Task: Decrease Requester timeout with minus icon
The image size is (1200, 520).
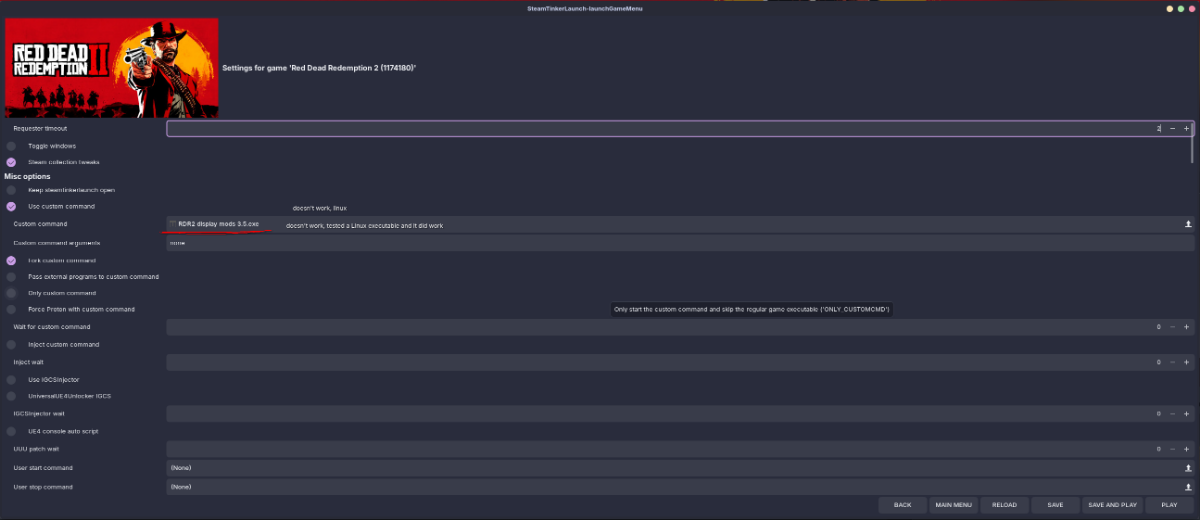Action: coord(1173,129)
